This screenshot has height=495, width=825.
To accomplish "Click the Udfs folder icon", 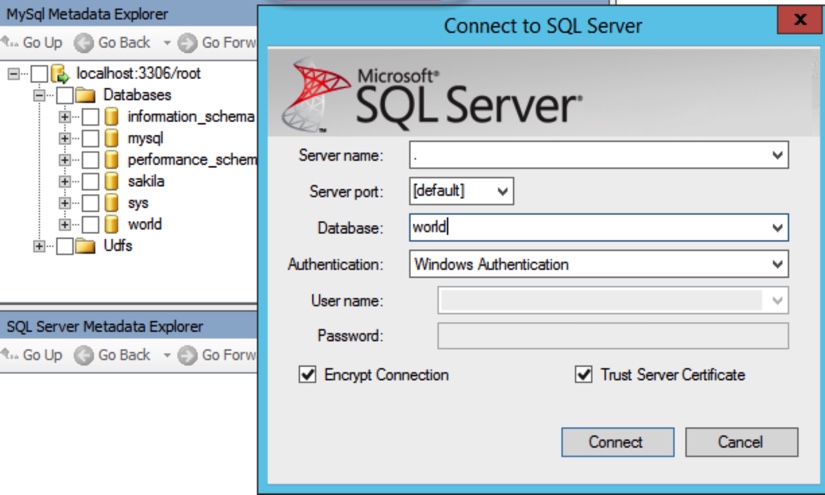I will tap(85, 246).
